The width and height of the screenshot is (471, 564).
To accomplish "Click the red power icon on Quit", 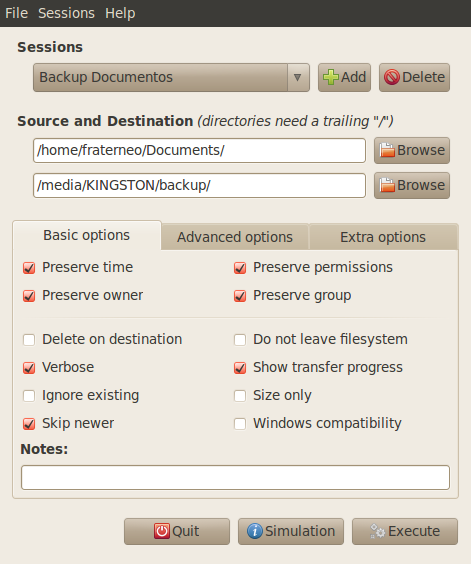I will point(162,531).
